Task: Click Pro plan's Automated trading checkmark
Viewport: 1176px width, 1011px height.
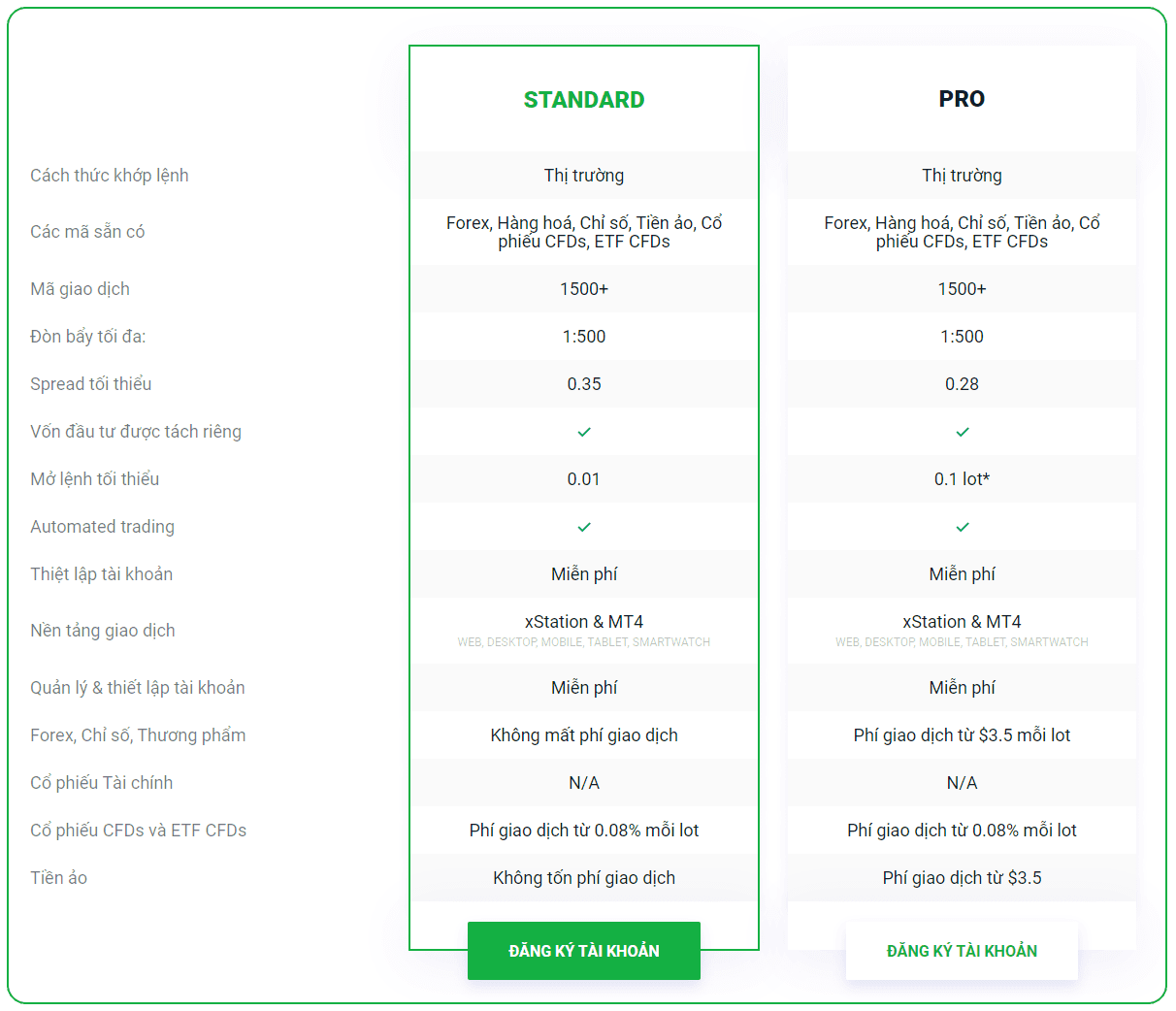Action: tap(962, 527)
